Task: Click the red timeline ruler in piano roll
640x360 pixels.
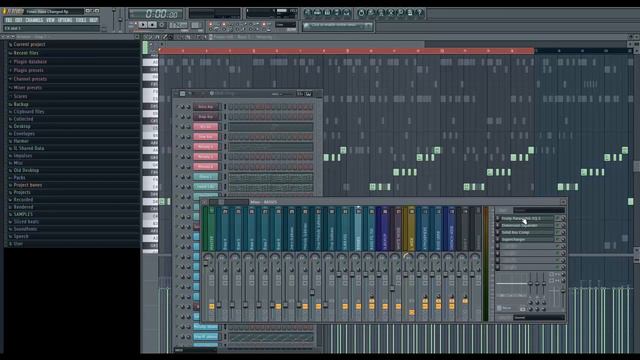Action: tap(346, 51)
